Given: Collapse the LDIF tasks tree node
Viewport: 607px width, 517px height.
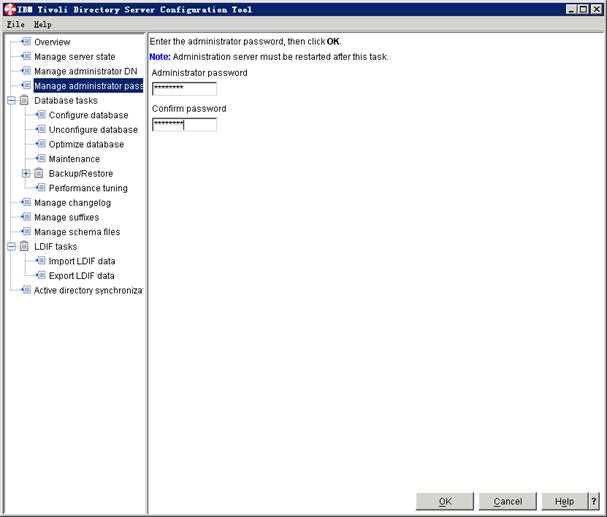Looking at the screenshot, I should click(11, 247).
